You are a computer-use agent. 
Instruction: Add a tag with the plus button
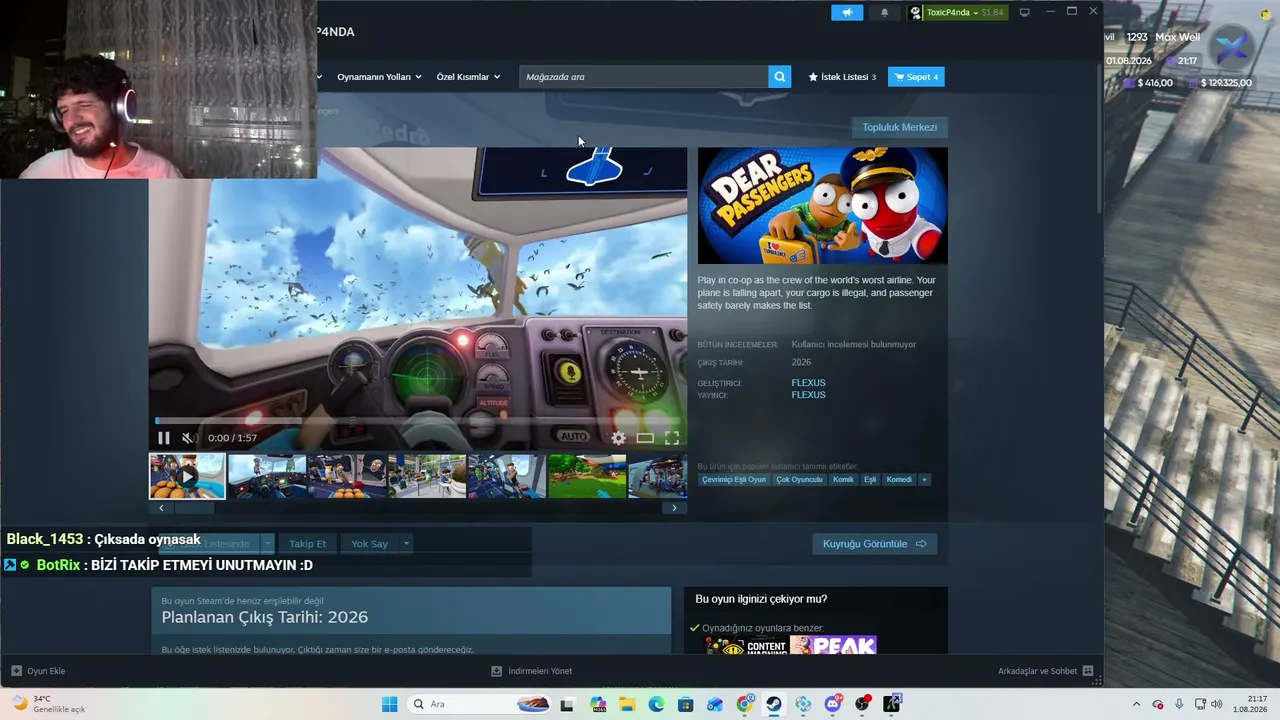click(924, 480)
